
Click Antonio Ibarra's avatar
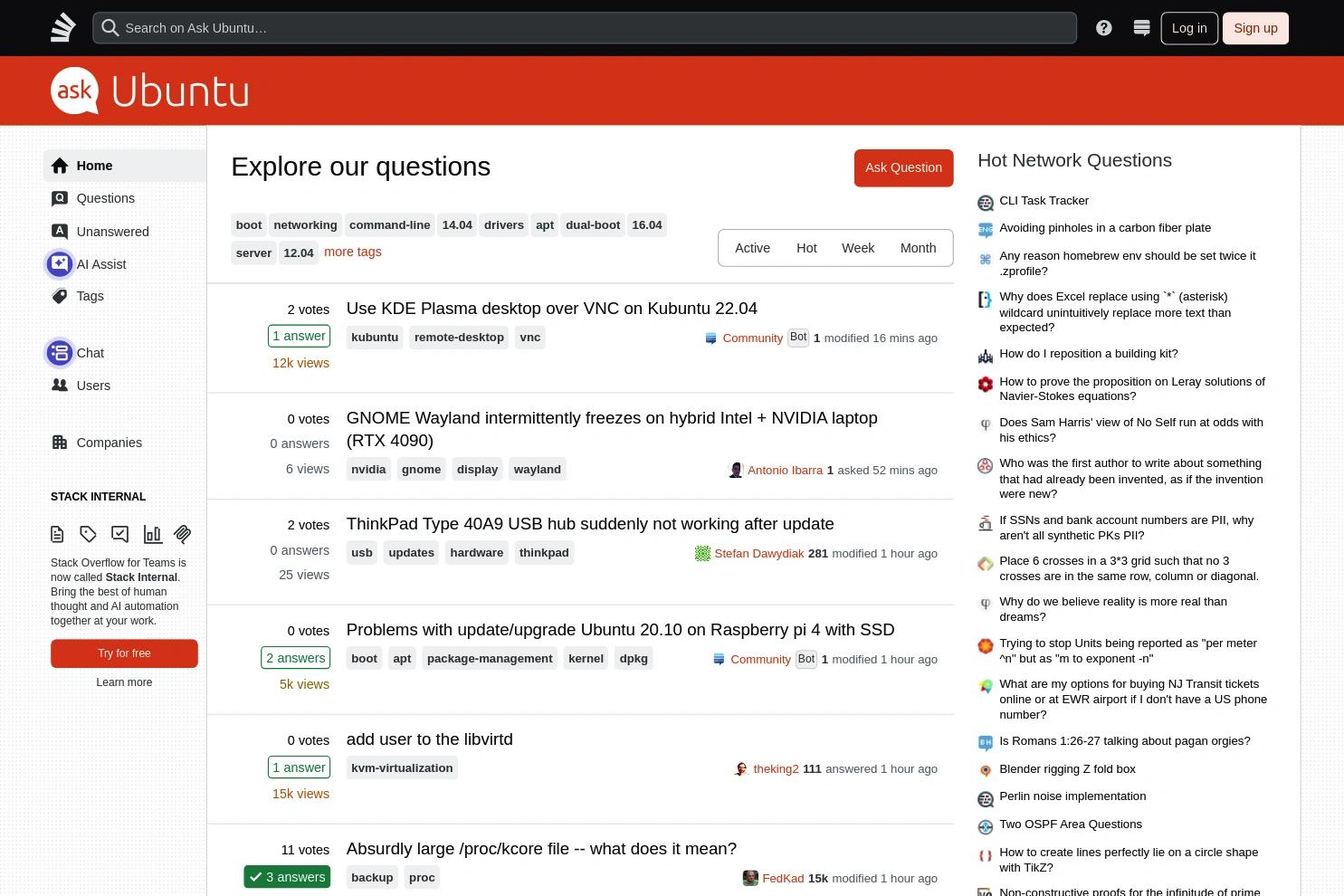pyautogui.click(x=736, y=470)
